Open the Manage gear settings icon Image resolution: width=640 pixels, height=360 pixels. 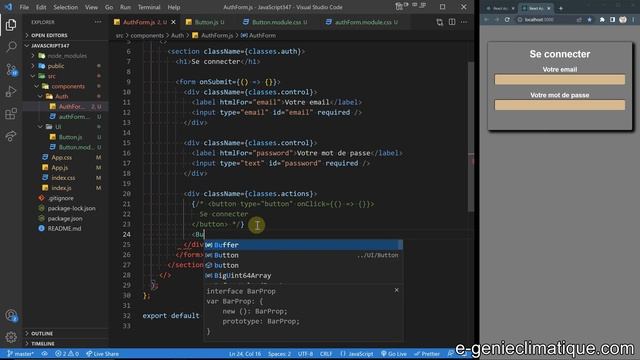pyautogui.click(x=11, y=337)
